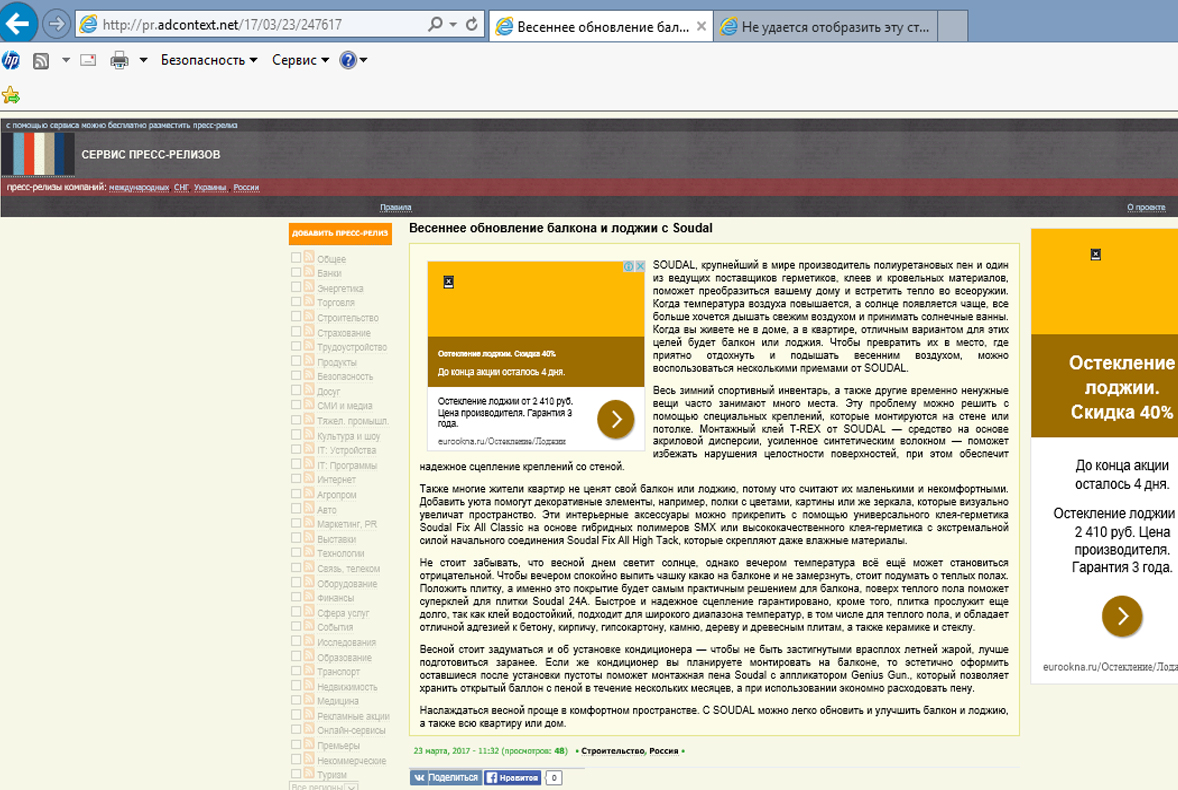Open the Сервис menu
1178x790 pixels.
tap(301, 60)
